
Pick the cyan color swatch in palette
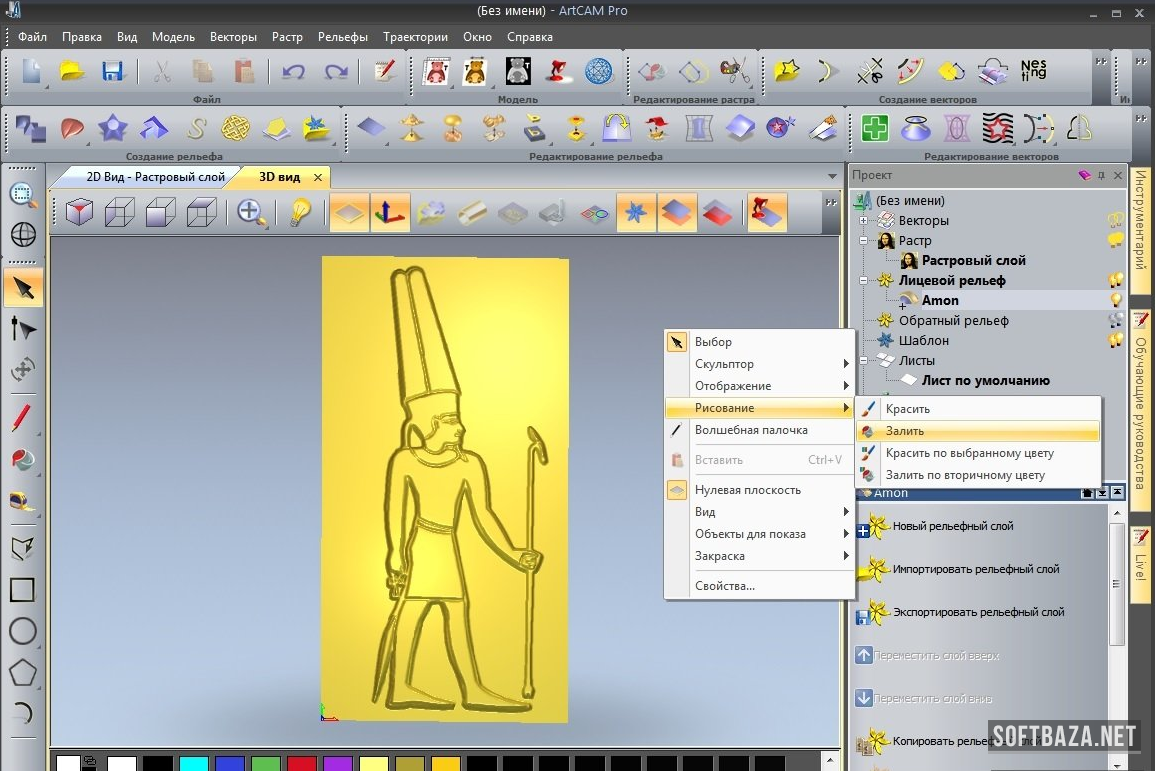tap(193, 764)
